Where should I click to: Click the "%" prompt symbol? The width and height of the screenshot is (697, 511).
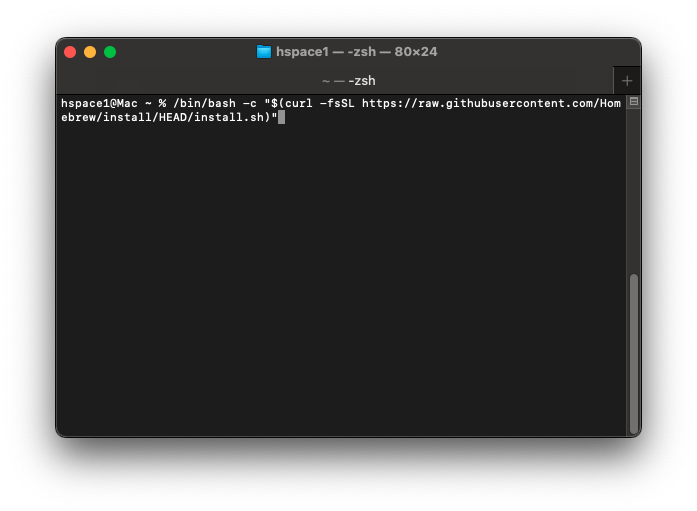click(162, 103)
